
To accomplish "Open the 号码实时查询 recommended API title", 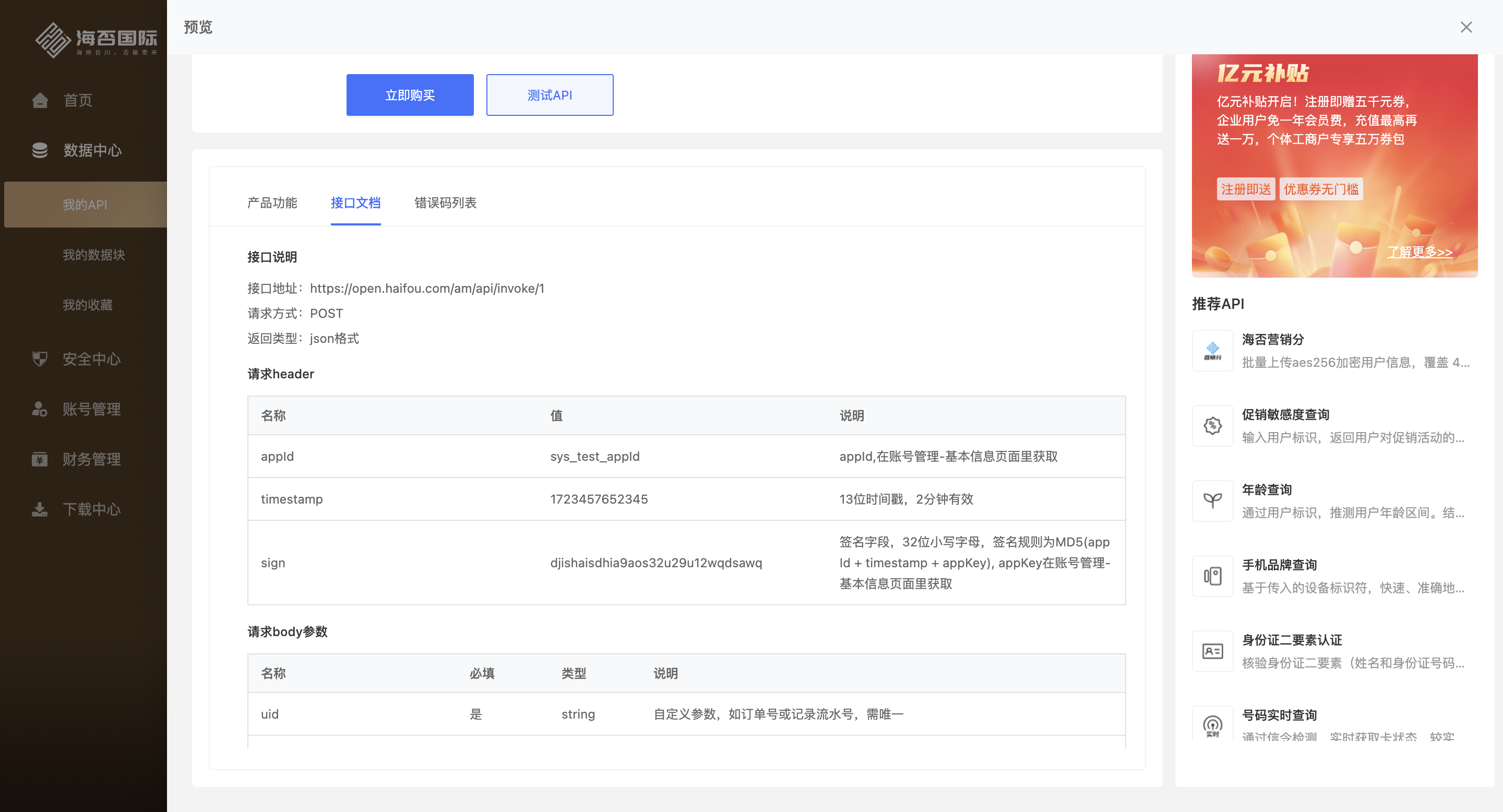I will tap(1279, 716).
